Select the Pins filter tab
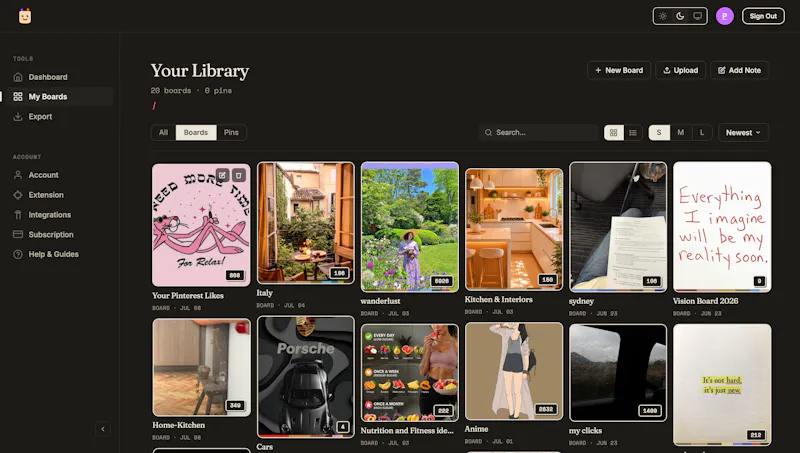The height and width of the screenshot is (453, 800). (x=231, y=133)
